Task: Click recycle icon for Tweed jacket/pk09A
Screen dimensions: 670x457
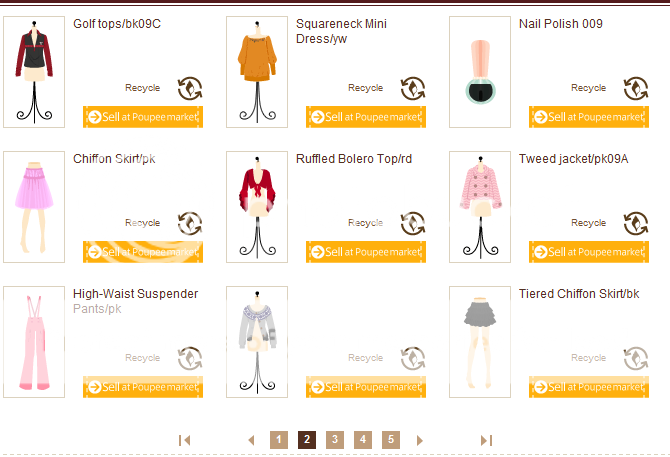Action: [x=636, y=223]
